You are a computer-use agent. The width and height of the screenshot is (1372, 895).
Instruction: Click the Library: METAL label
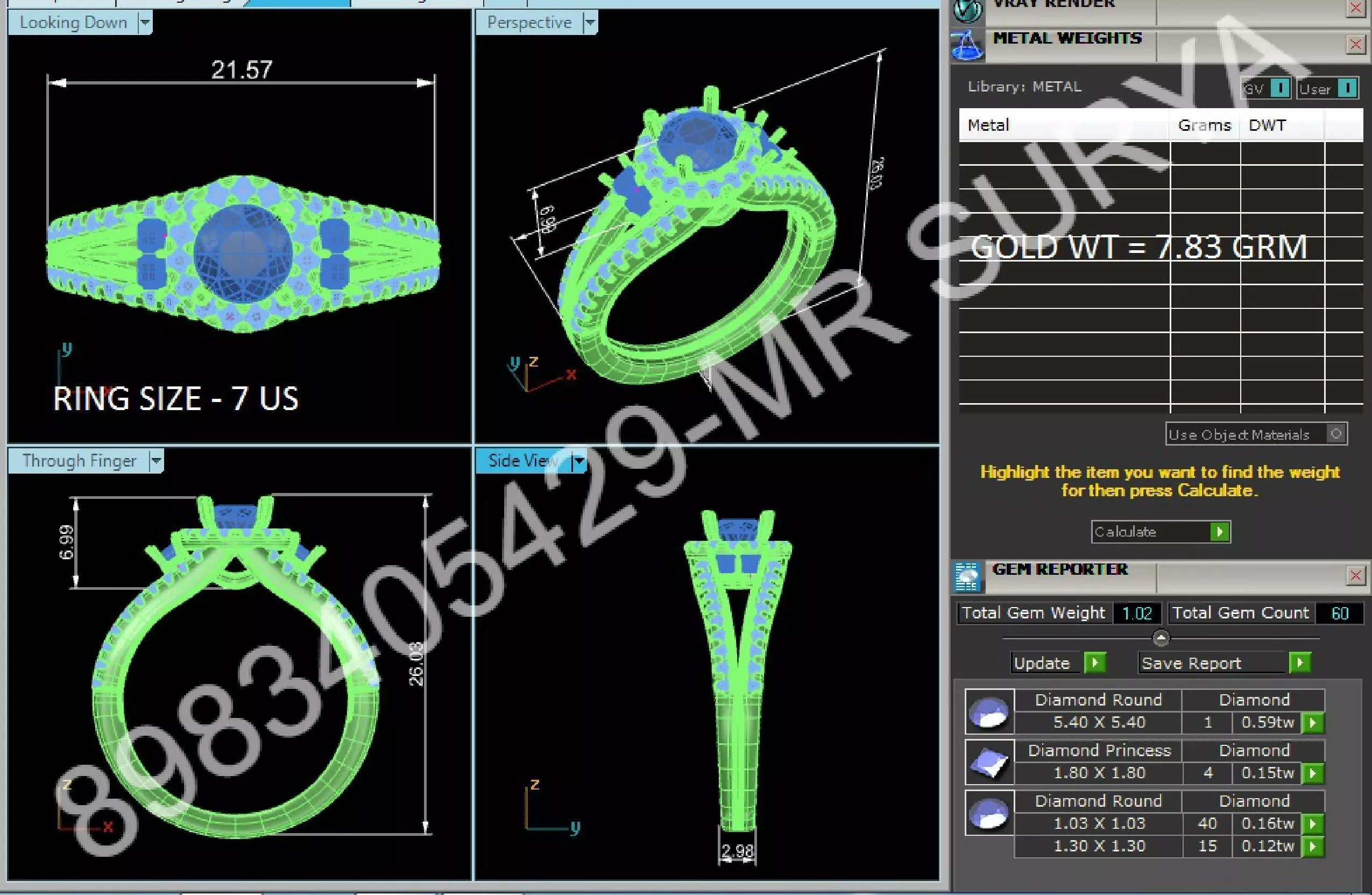tap(1024, 87)
